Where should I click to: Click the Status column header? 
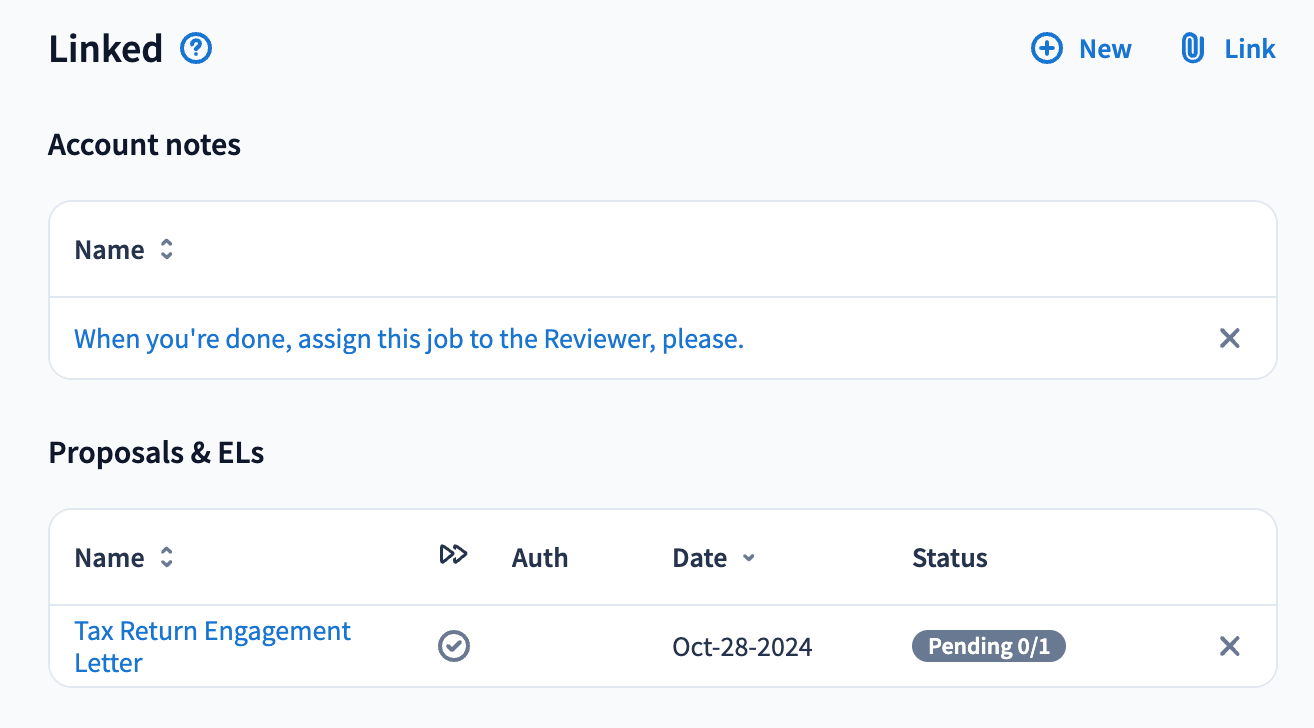pos(949,558)
